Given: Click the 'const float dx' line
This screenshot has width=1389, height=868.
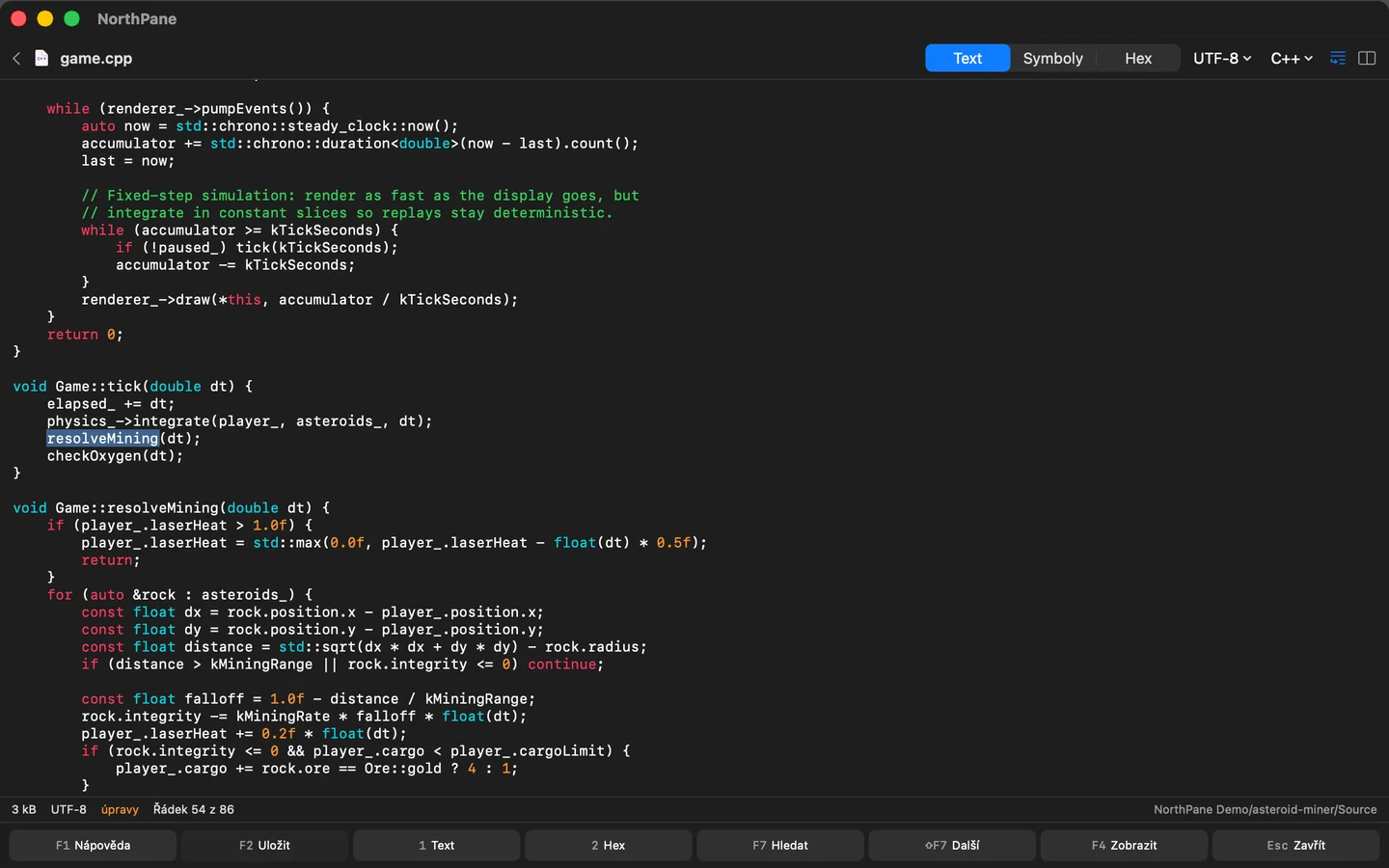Looking at the screenshot, I should [x=313, y=611].
